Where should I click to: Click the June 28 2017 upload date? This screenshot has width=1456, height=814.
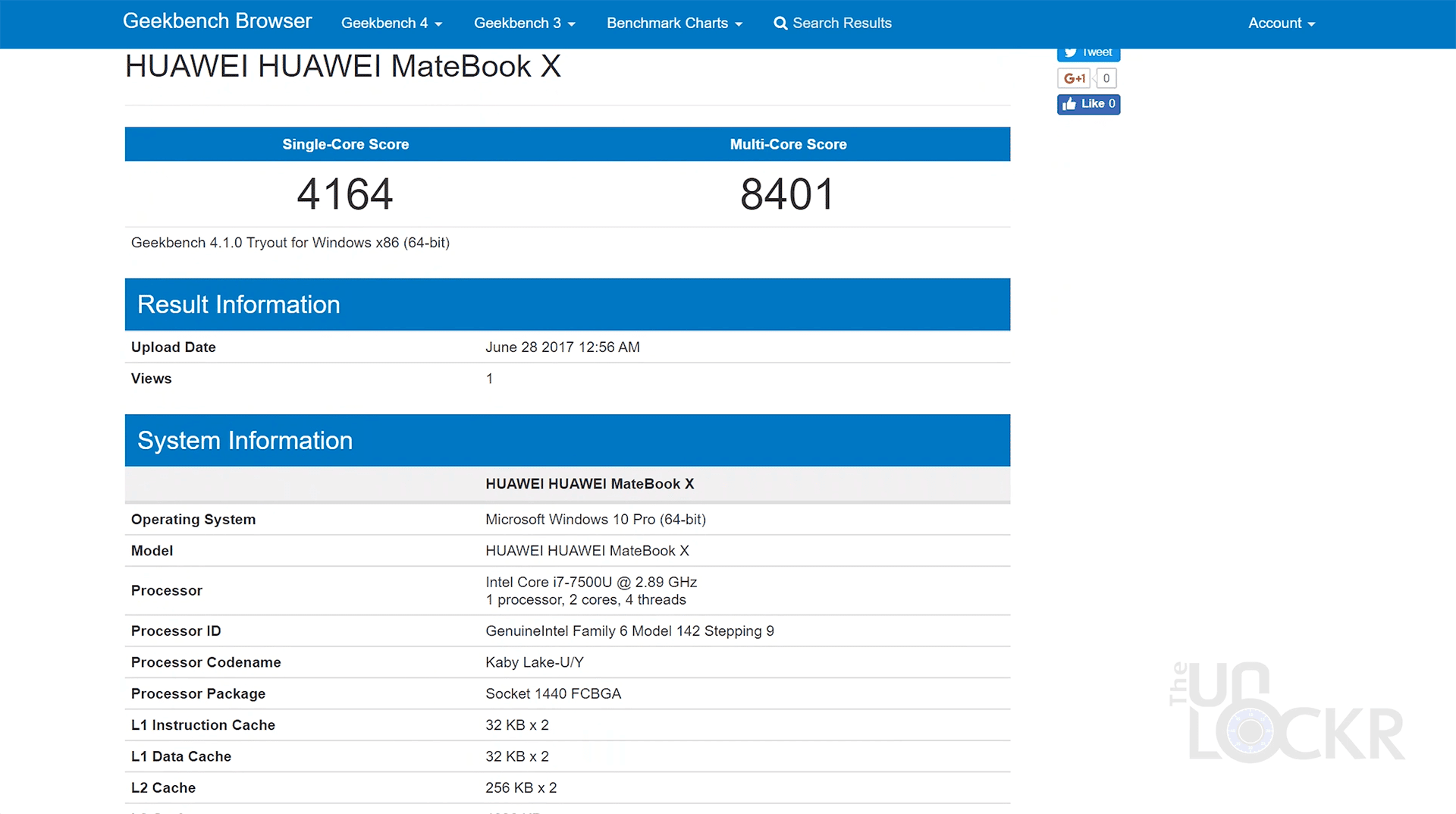click(562, 347)
